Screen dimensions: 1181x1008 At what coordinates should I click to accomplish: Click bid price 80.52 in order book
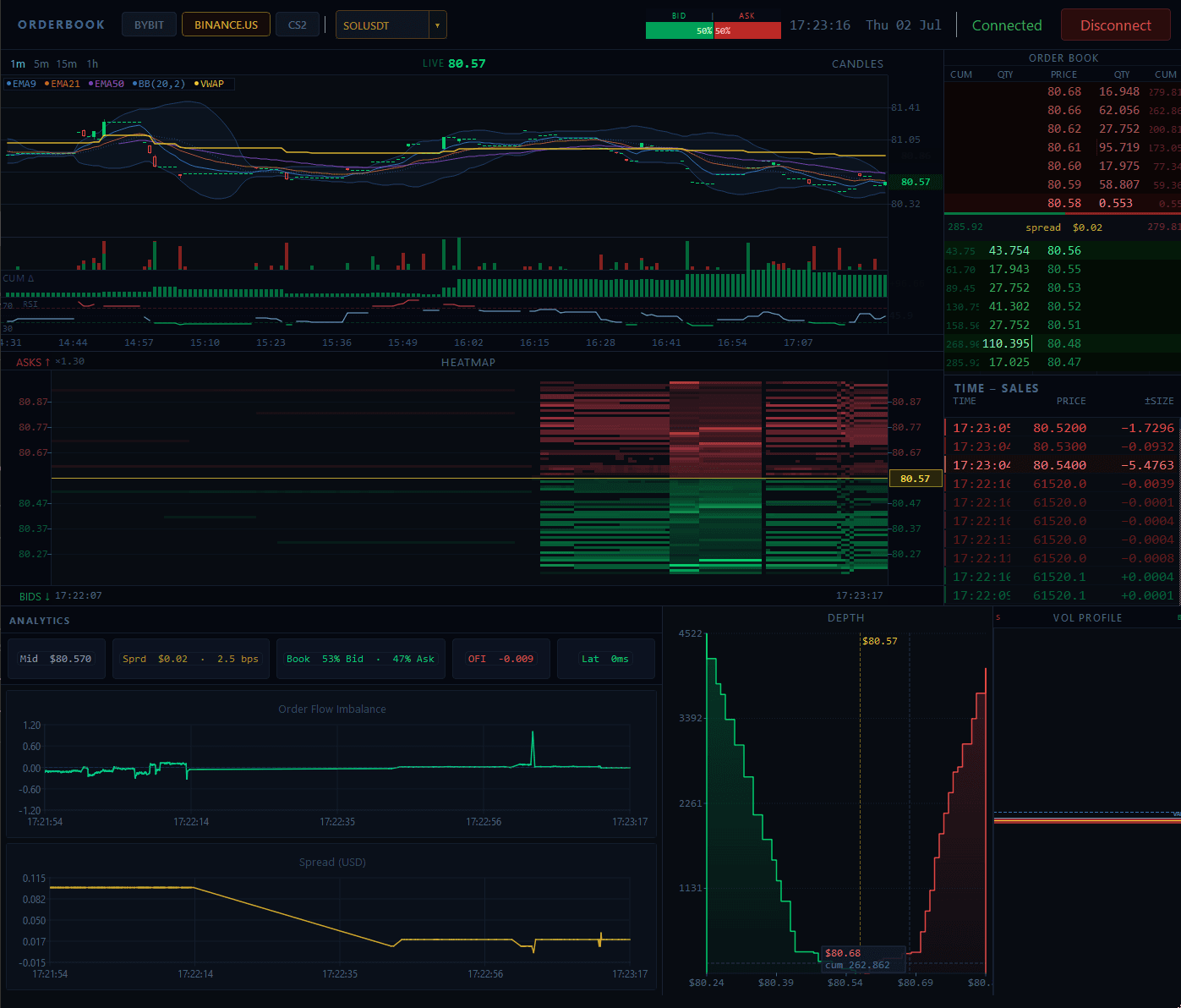[x=1063, y=306]
